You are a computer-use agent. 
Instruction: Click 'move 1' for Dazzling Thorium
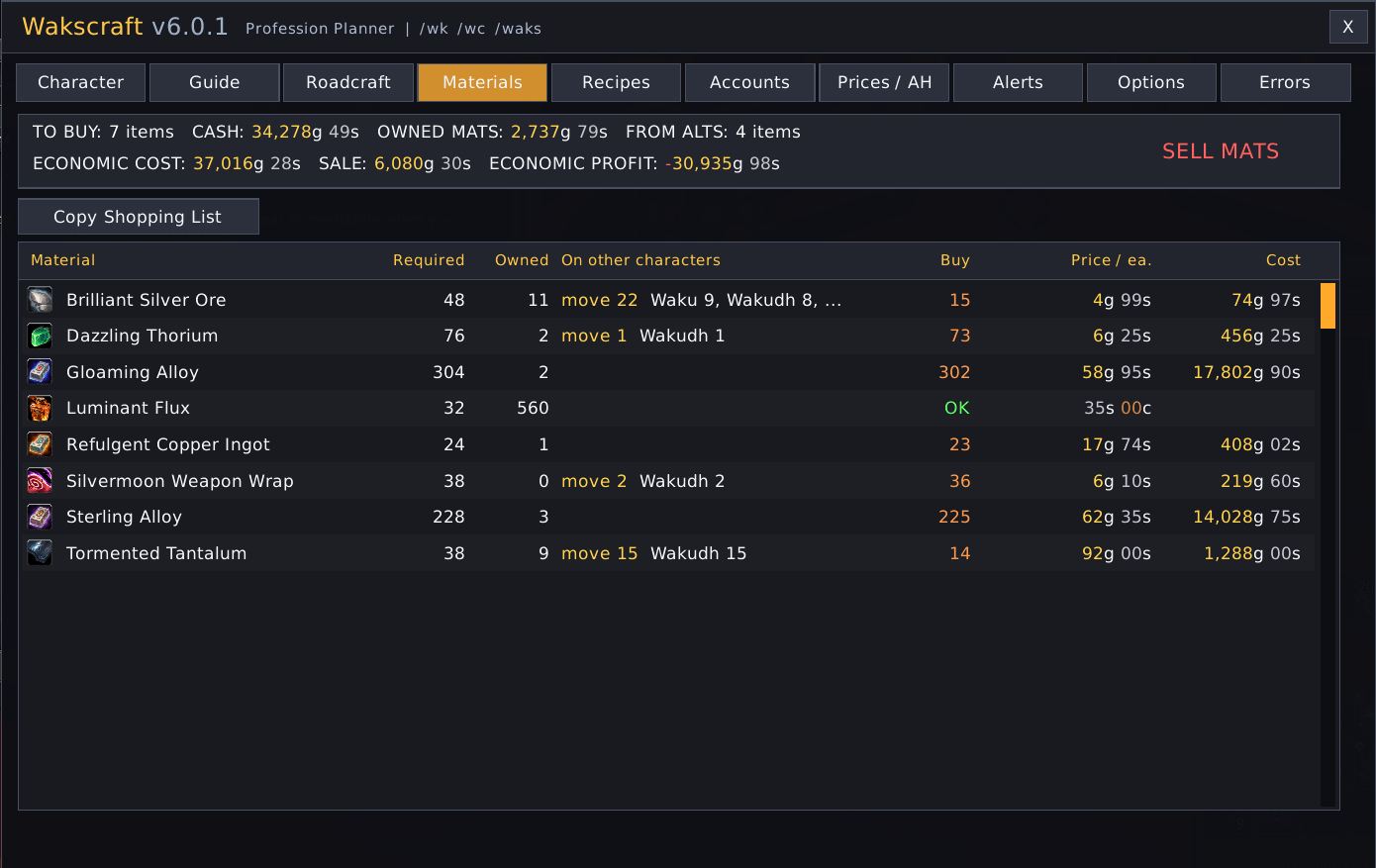pyautogui.click(x=594, y=336)
